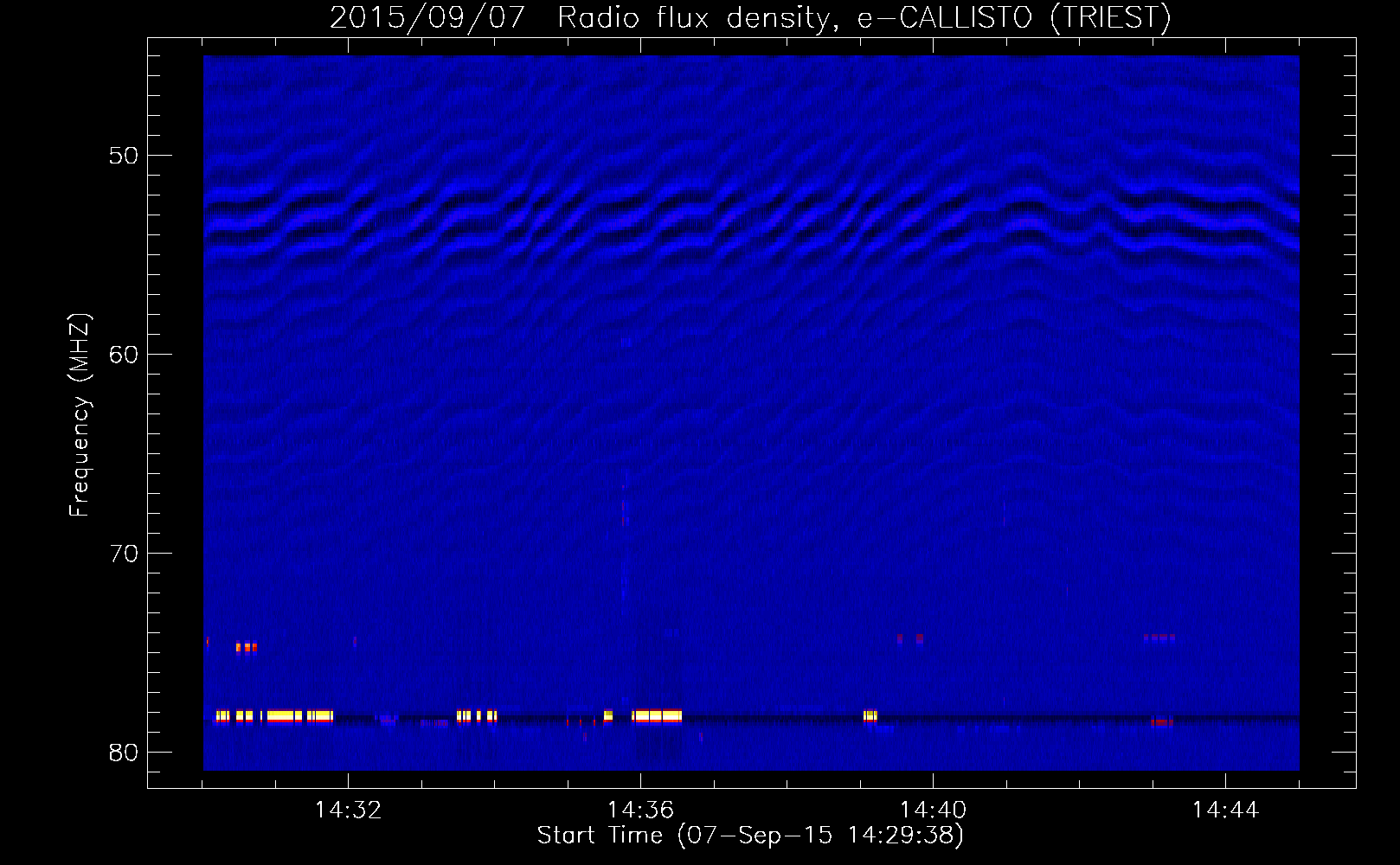
Task: Click the '14:32' time tick label
Action: pos(348,811)
